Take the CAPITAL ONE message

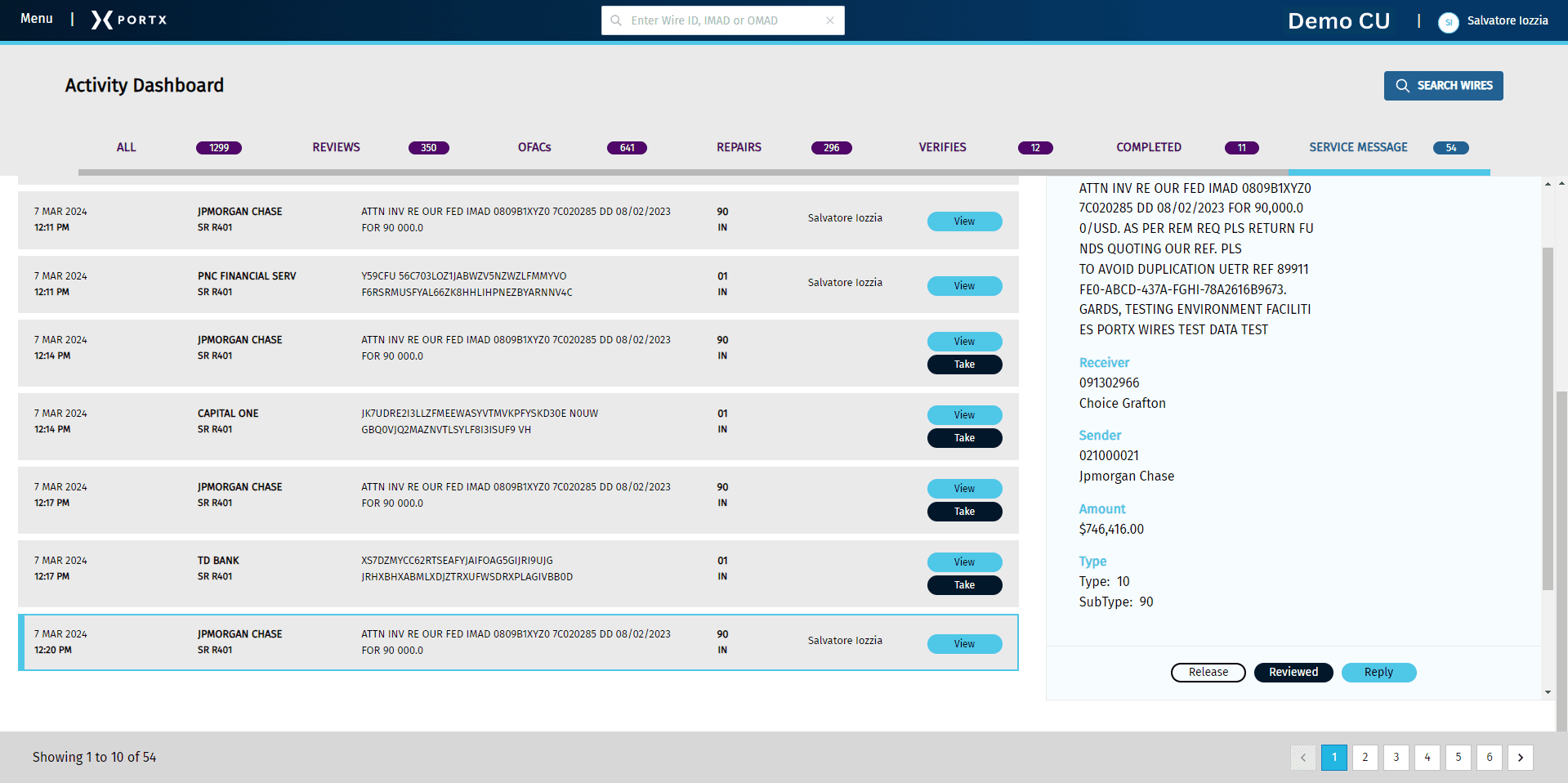tap(964, 438)
